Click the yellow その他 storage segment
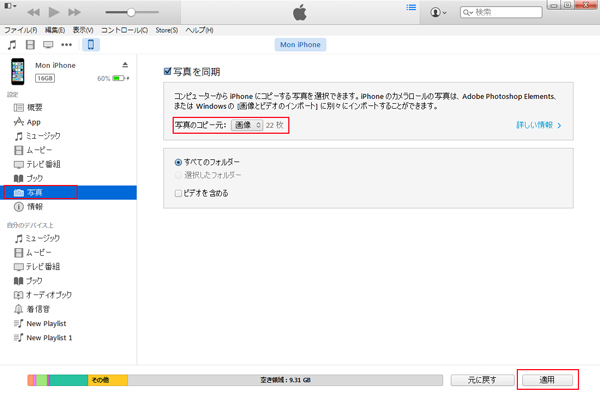This screenshot has width=600, height=395. (108, 380)
